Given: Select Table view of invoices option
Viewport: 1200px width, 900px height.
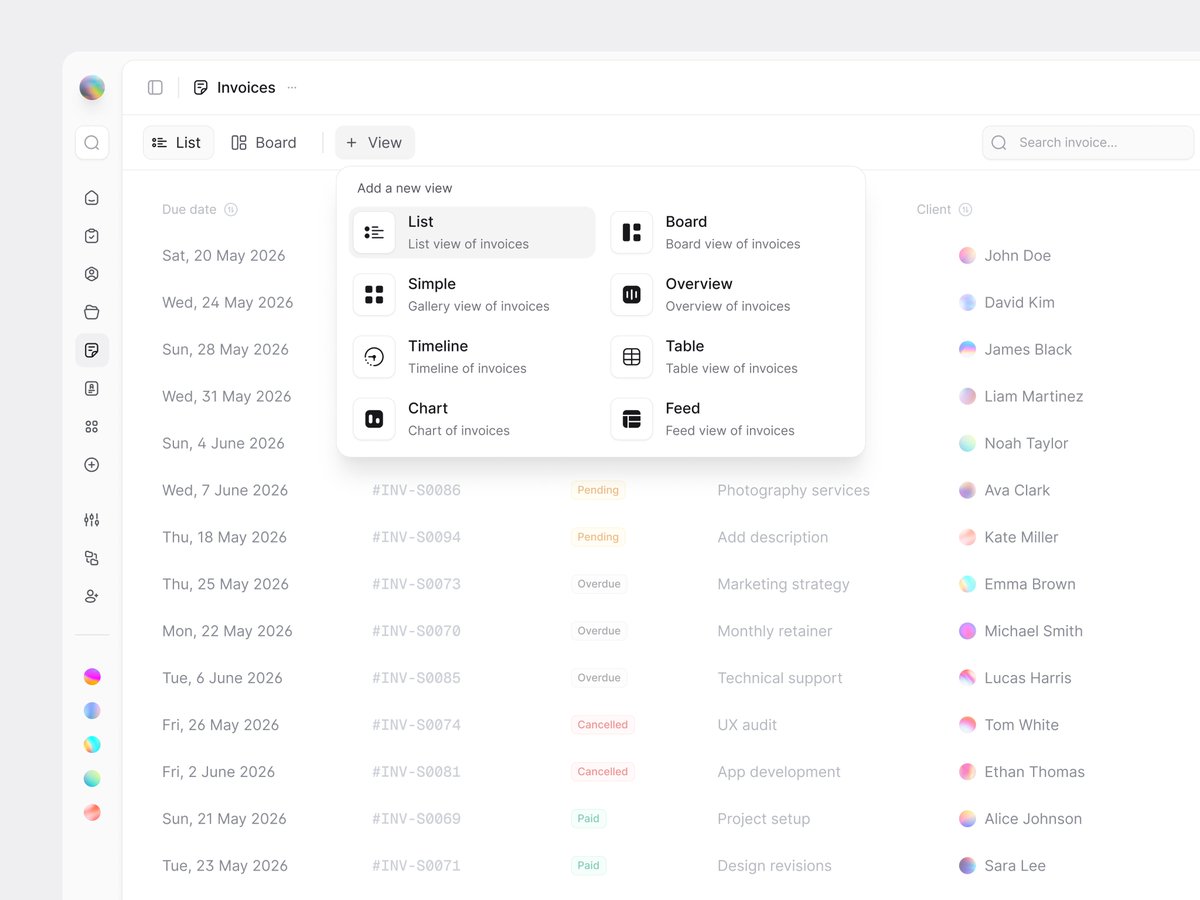Looking at the screenshot, I should pyautogui.click(x=730, y=357).
